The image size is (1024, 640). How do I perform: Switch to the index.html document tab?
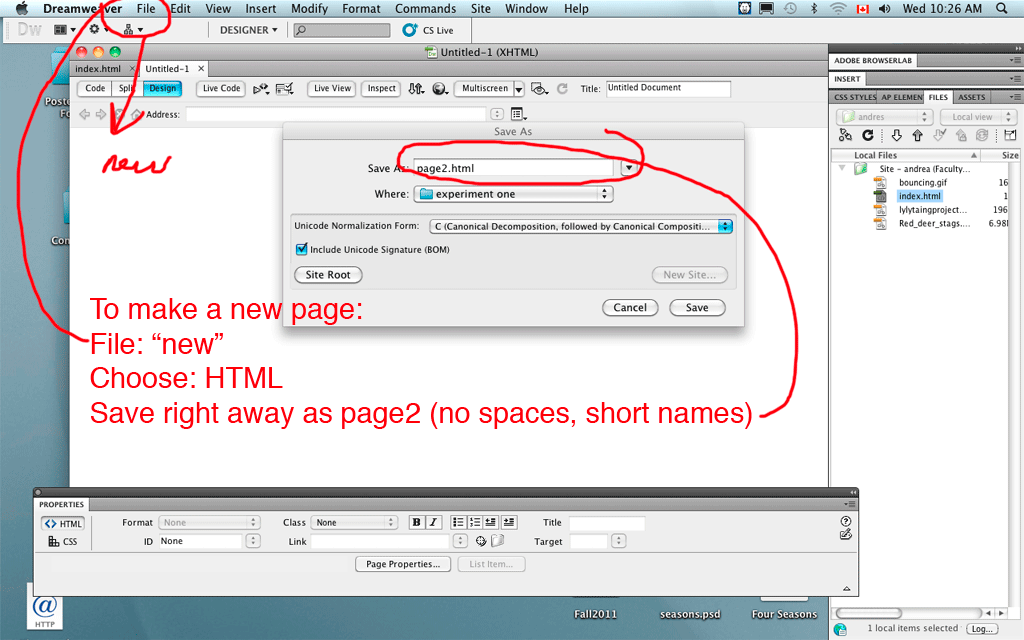click(98, 69)
